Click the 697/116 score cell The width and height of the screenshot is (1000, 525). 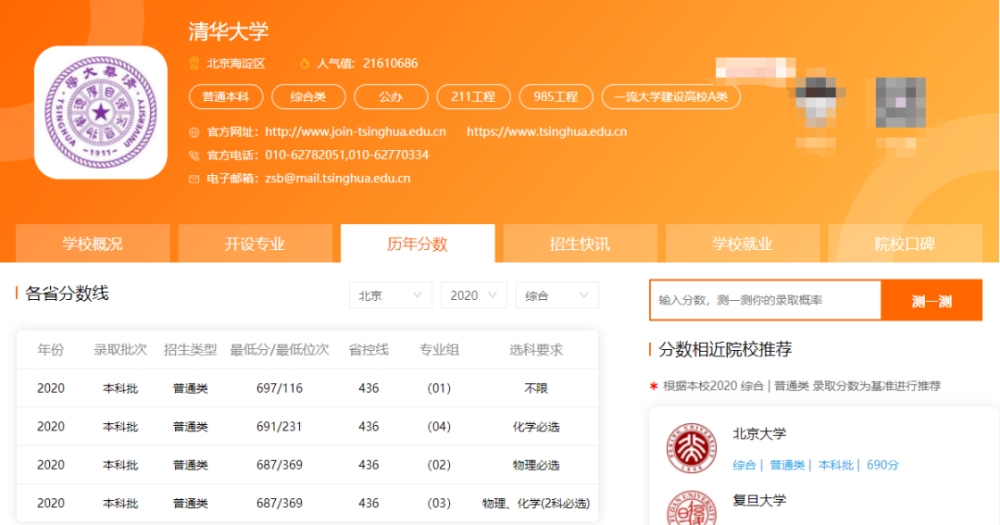[279, 388]
